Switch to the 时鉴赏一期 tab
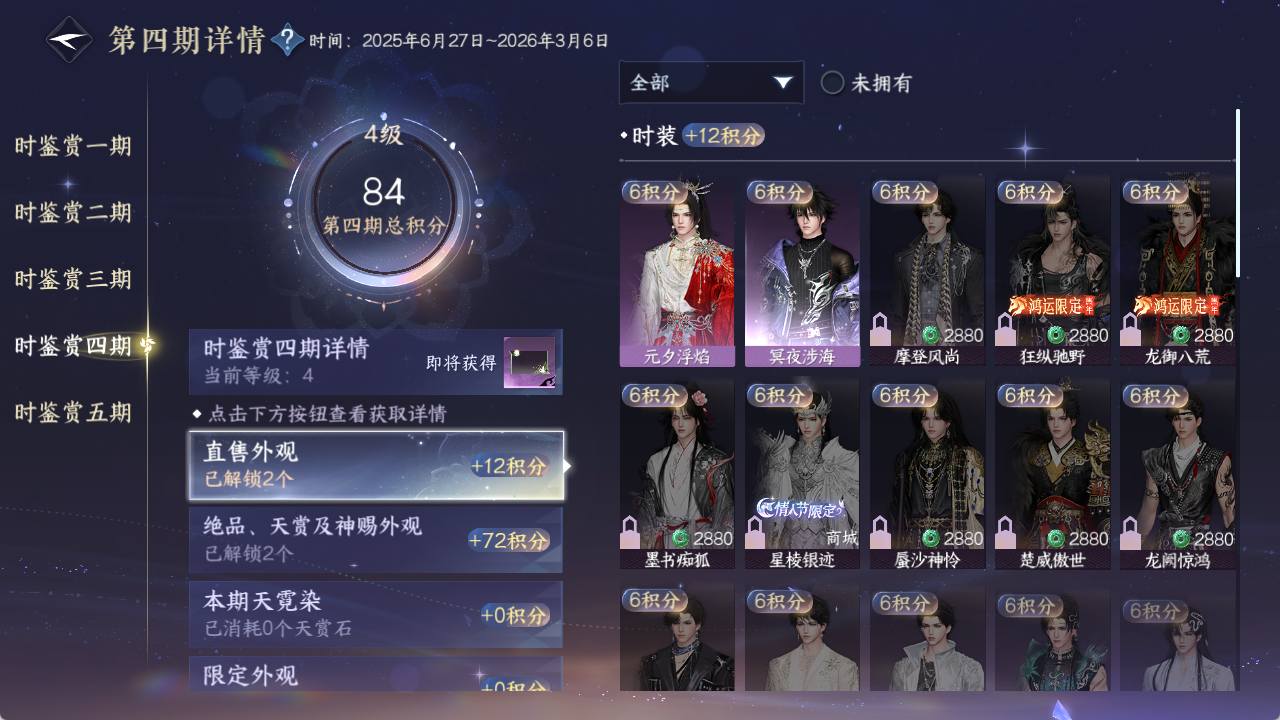The width and height of the screenshot is (1280, 720). 73,146
